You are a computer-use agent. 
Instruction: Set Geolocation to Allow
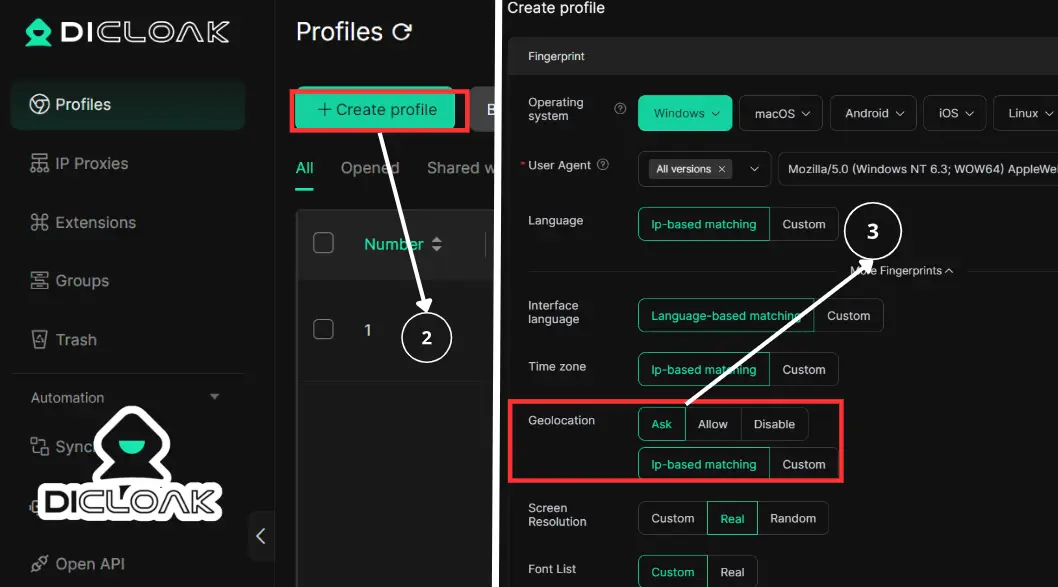click(x=712, y=424)
